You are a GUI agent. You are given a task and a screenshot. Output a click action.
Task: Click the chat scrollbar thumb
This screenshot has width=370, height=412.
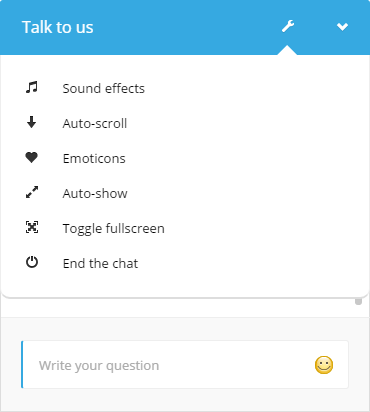pyautogui.click(x=358, y=301)
